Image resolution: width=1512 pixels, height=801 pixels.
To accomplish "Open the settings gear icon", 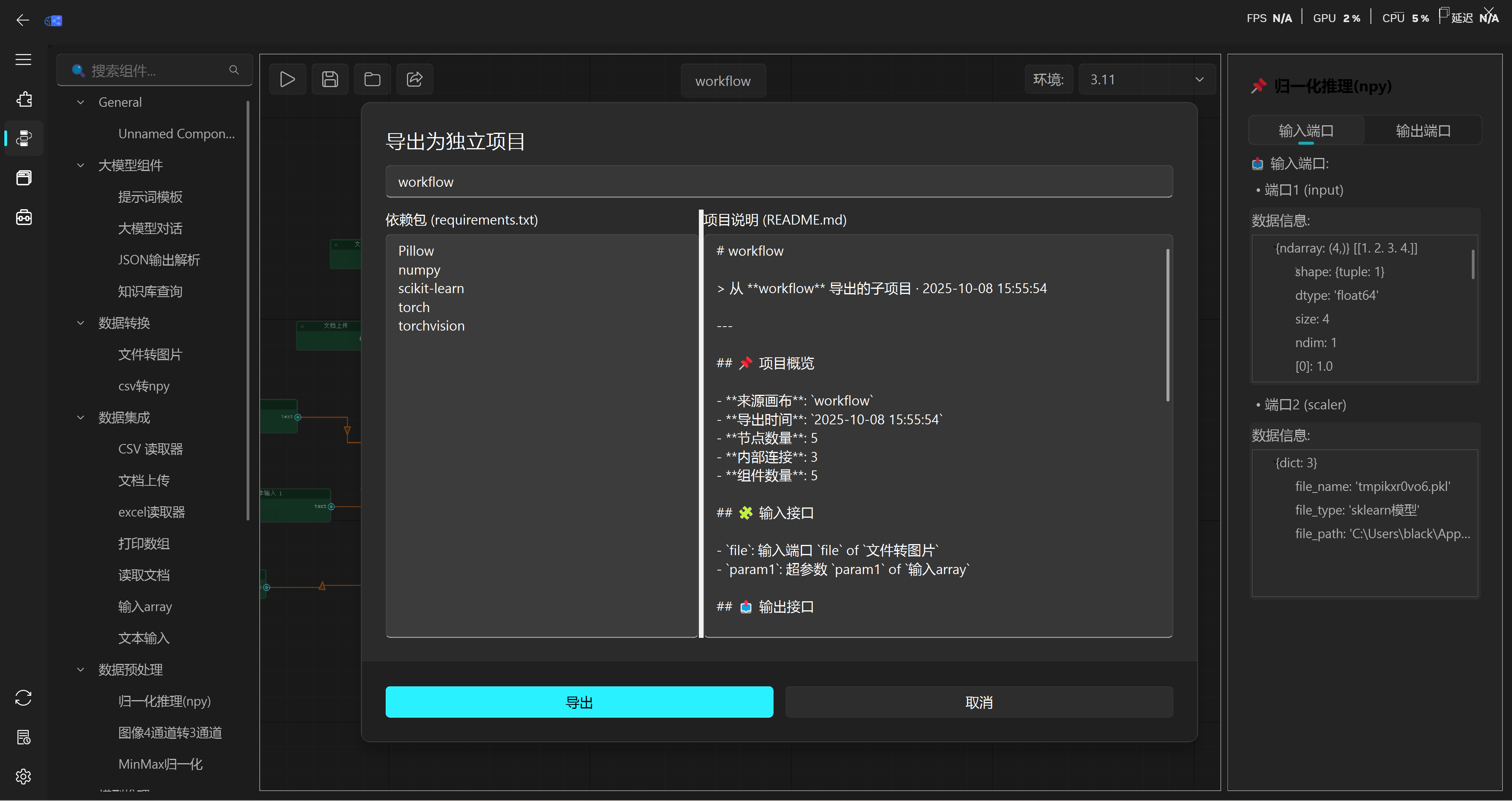I will pos(24,776).
